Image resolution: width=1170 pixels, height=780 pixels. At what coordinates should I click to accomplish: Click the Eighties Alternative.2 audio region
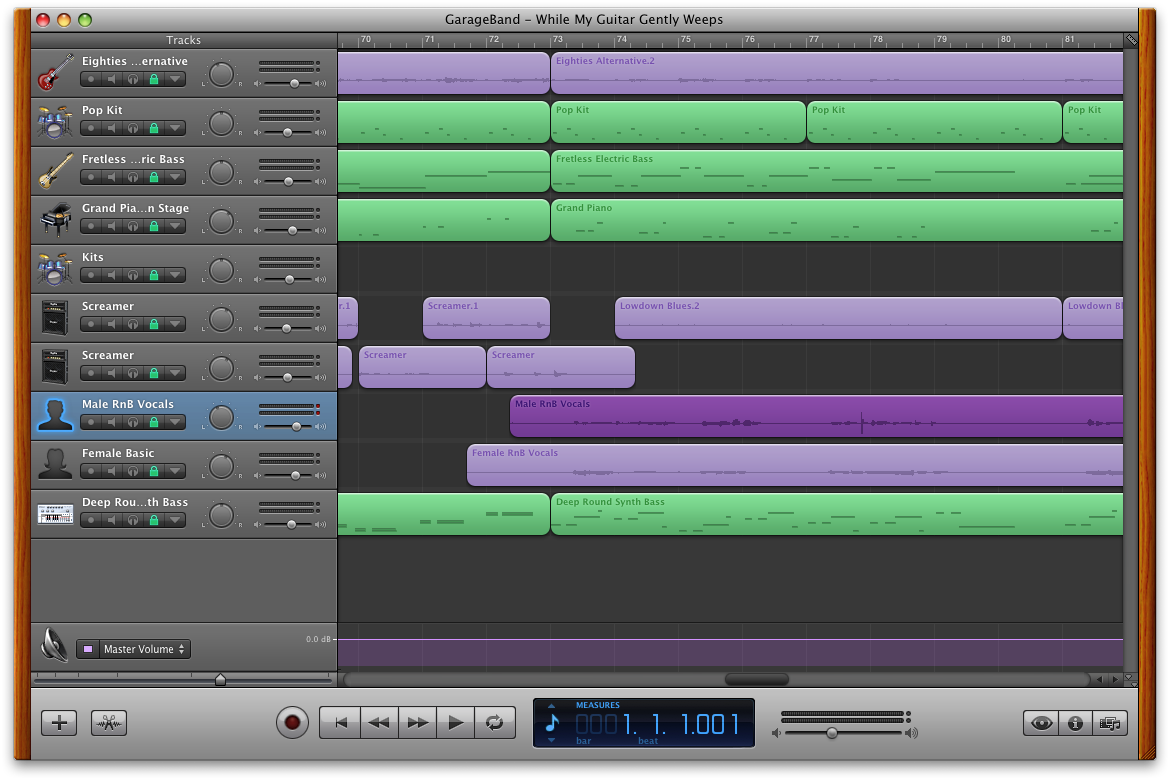[836, 73]
